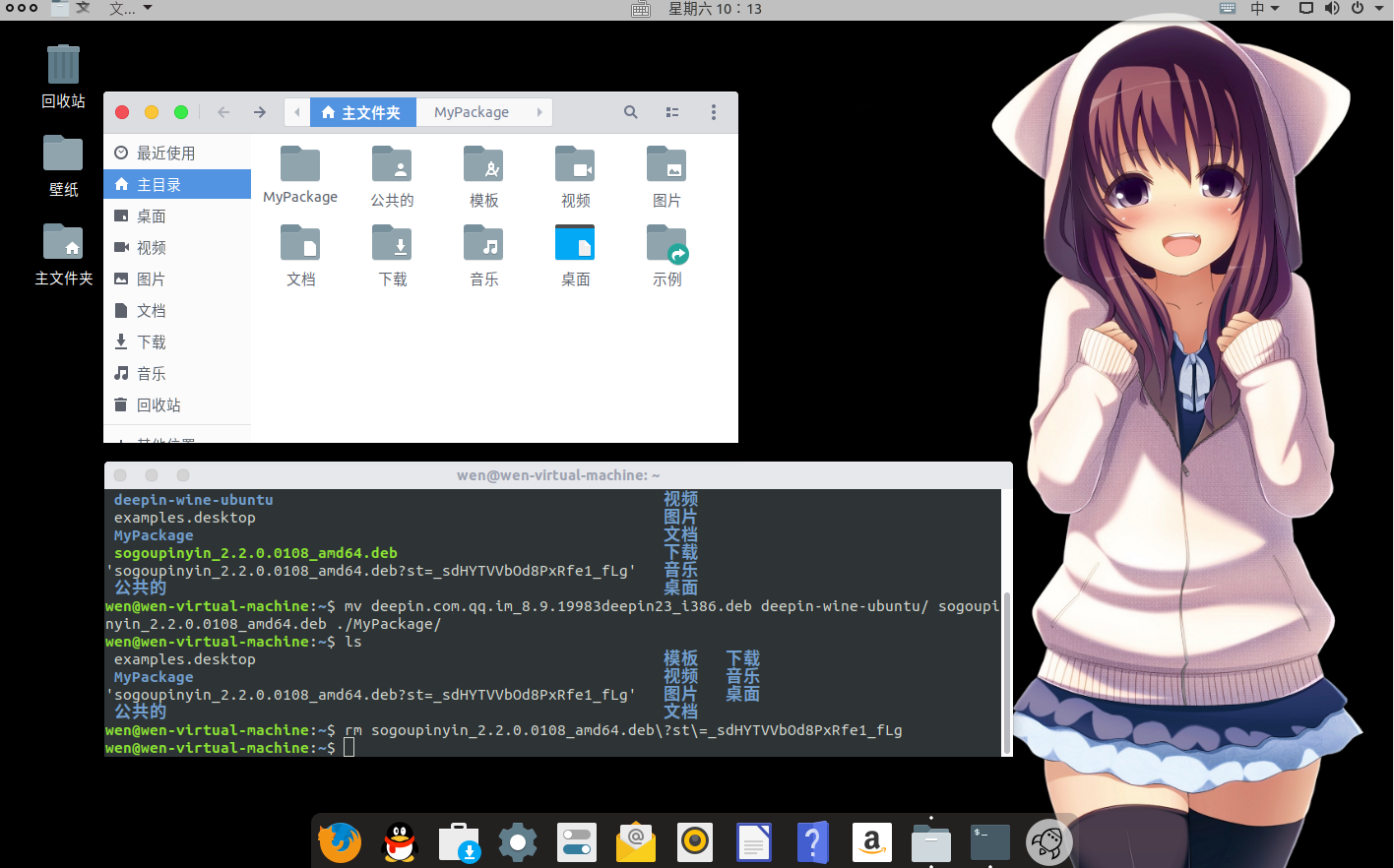Click the terminal scrollbar

(1007, 673)
